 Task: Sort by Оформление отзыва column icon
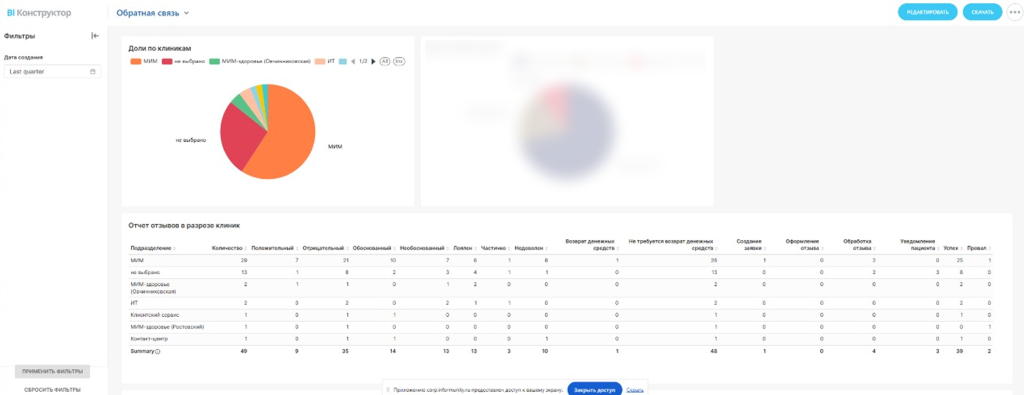(x=821, y=249)
